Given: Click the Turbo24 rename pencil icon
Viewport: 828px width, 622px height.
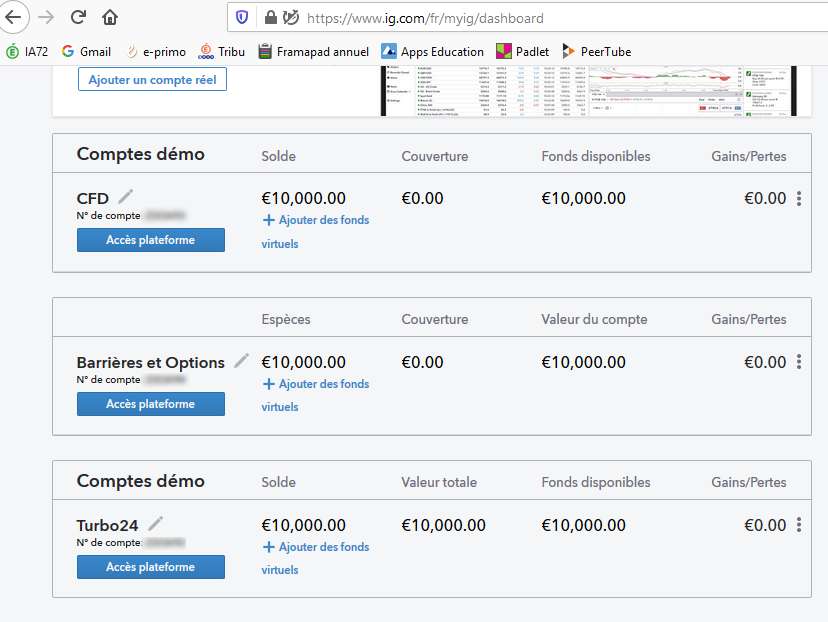Looking at the screenshot, I should coord(155,523).
